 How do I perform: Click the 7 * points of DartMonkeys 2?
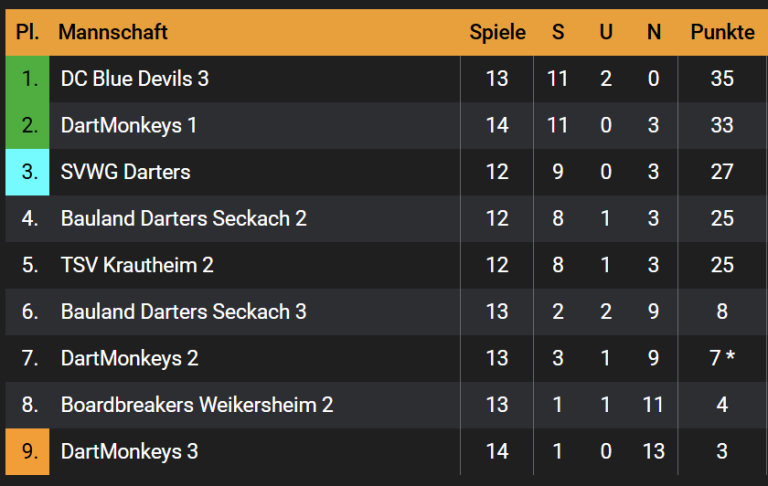[x=722, y=358]
